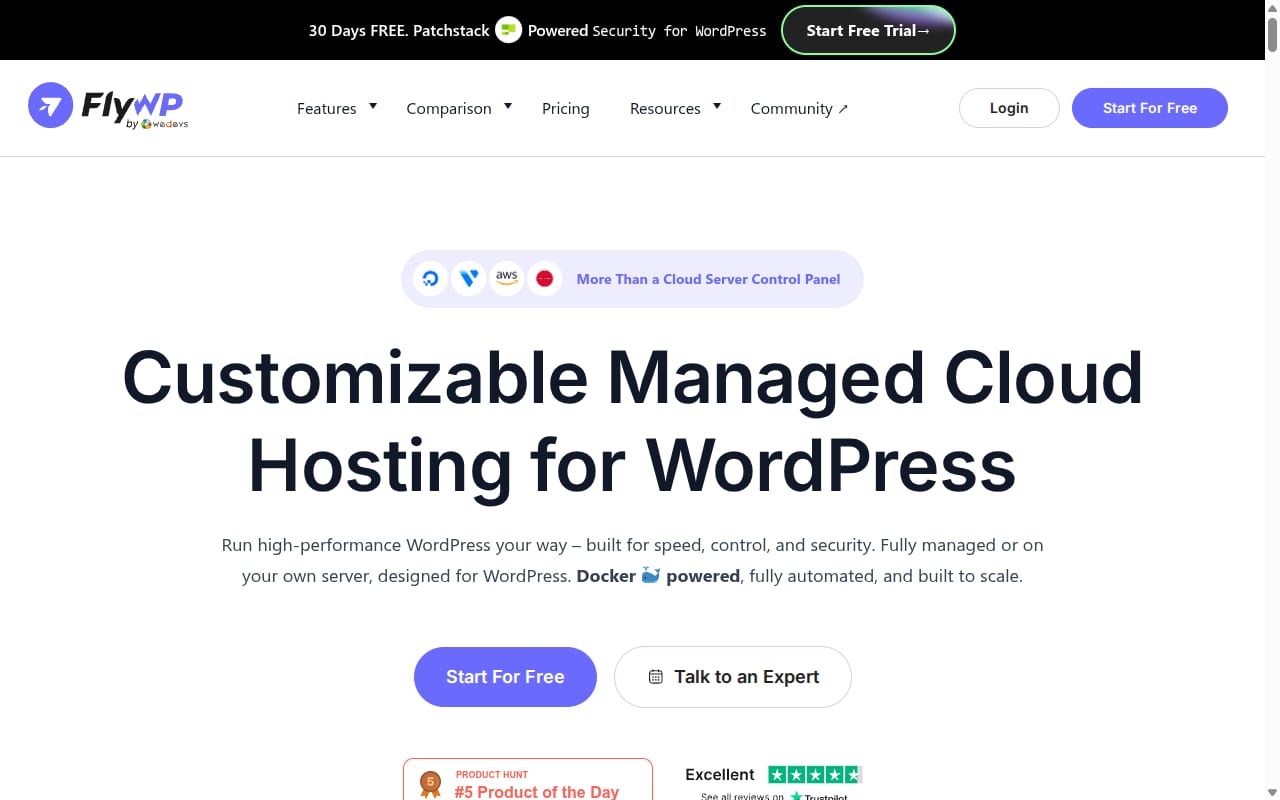
Task: Click the FlyWP logo
Action: (108, 107)
